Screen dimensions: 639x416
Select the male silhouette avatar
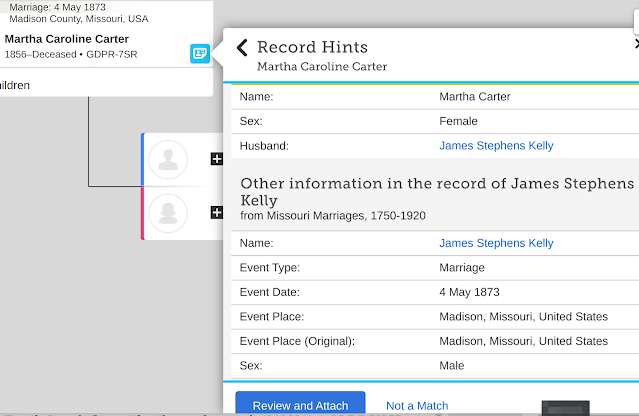click(174, 159)
